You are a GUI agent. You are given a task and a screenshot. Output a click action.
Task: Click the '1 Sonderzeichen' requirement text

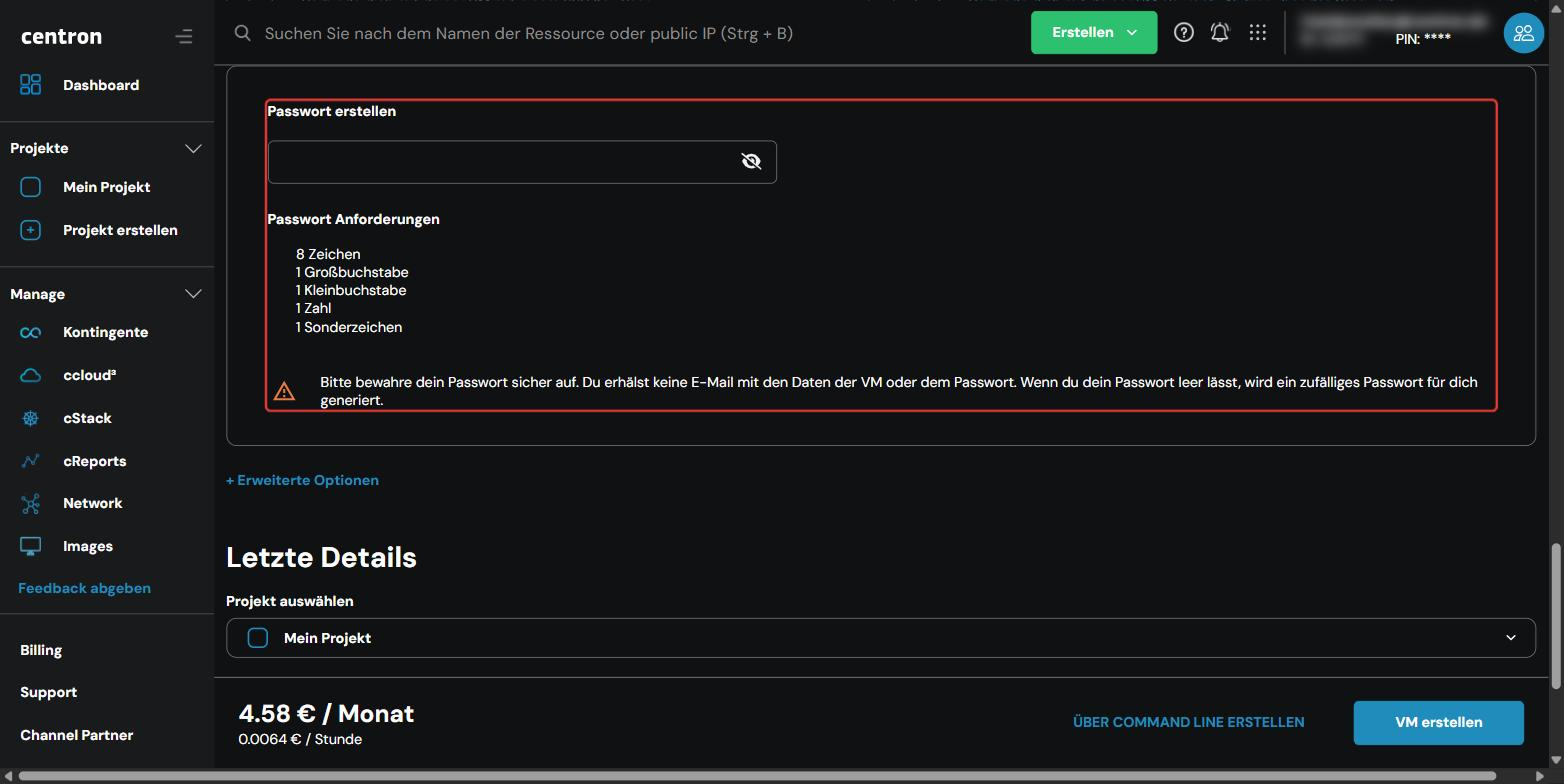349,327
